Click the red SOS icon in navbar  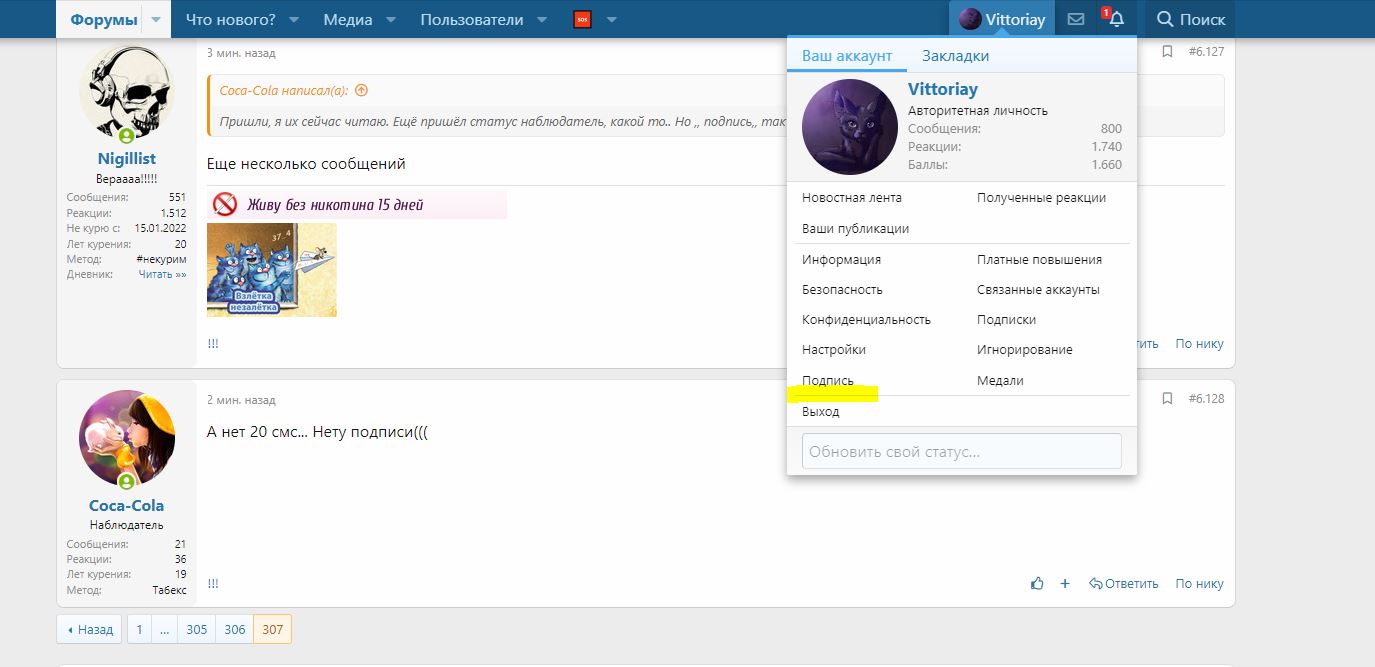(582, 19)
